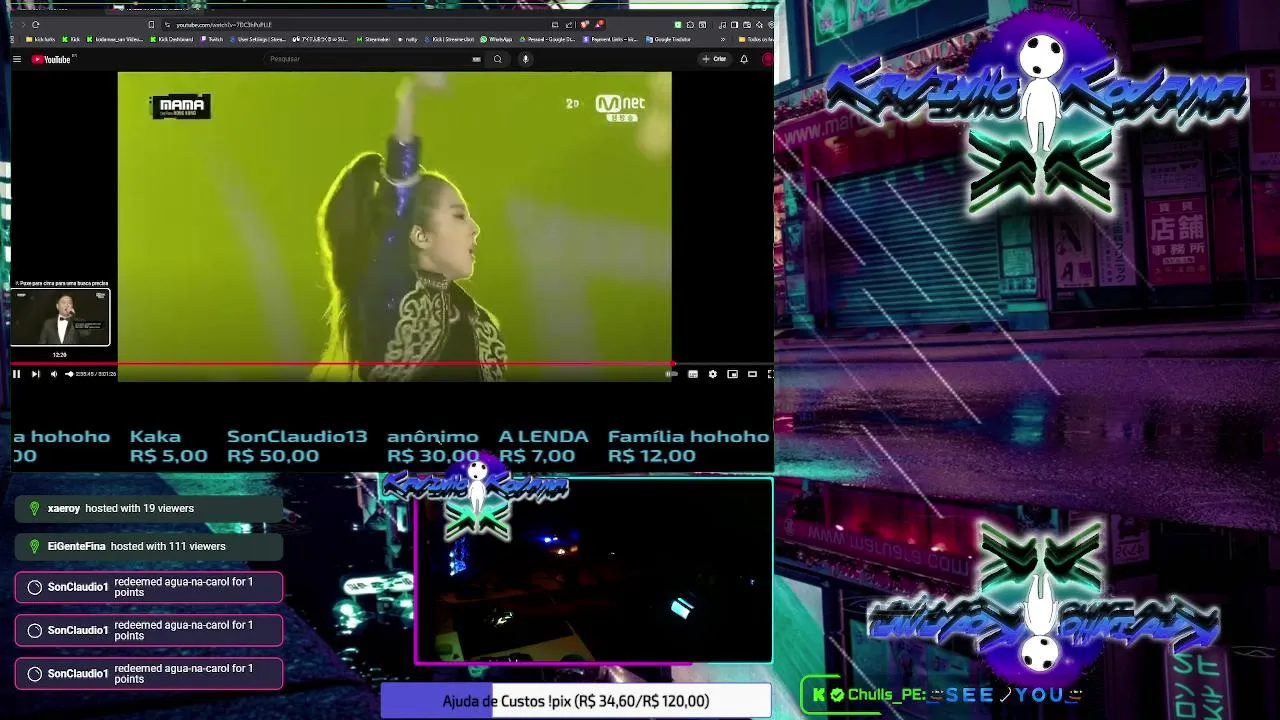Open YouTube notifications bell
Viewport: 1280px width, 720px height.
744,59
